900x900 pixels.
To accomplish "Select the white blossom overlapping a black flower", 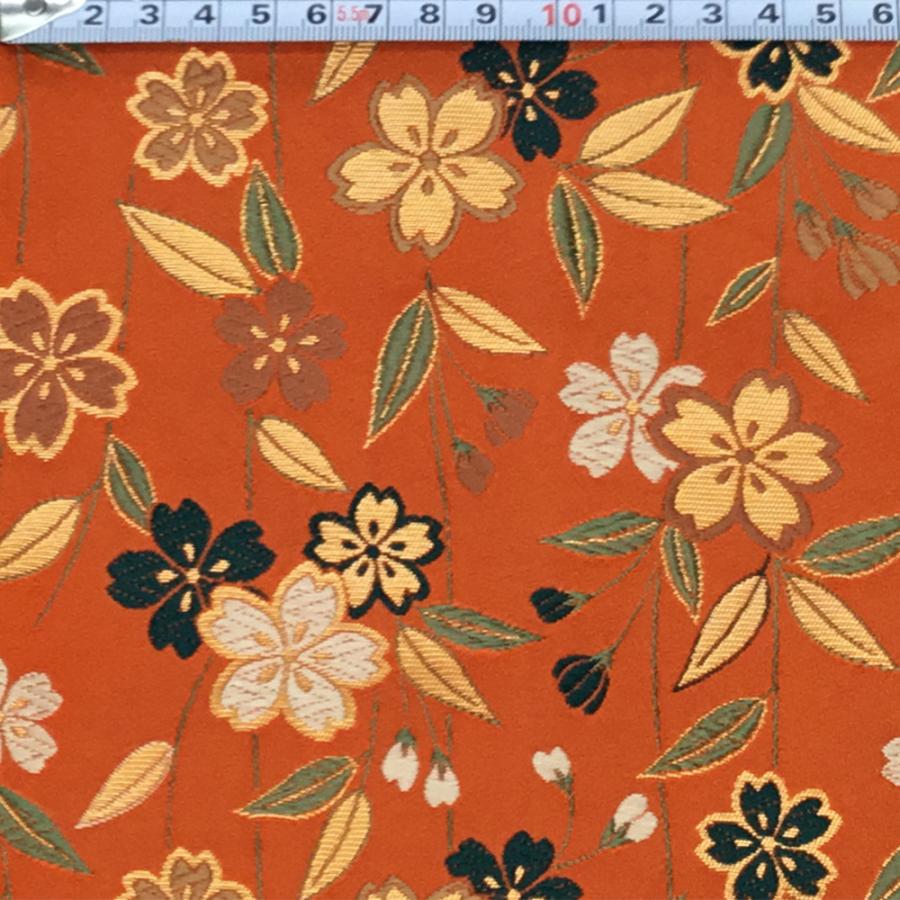I will point(294,651).
